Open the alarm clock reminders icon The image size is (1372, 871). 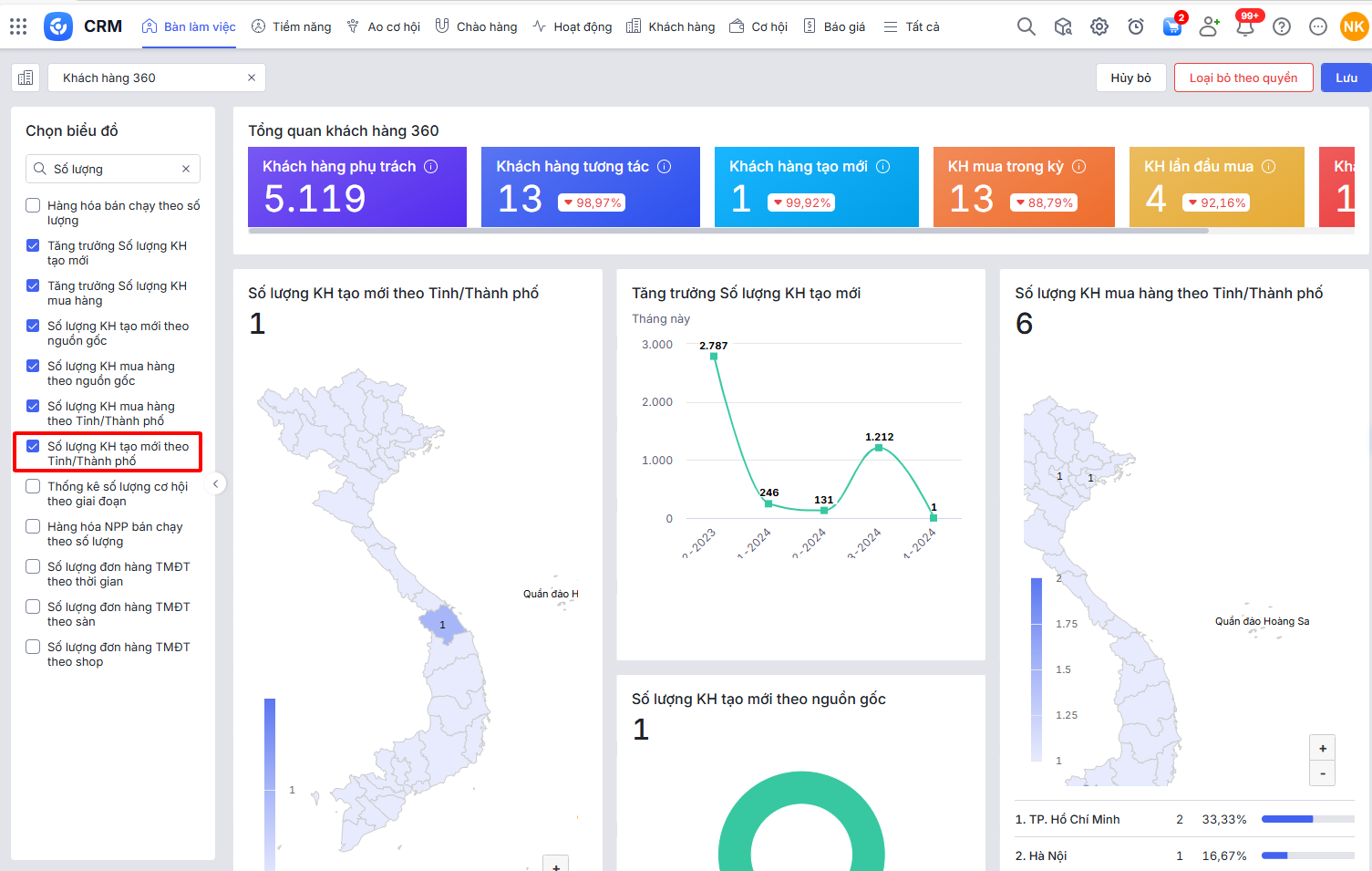point(1136,26)
